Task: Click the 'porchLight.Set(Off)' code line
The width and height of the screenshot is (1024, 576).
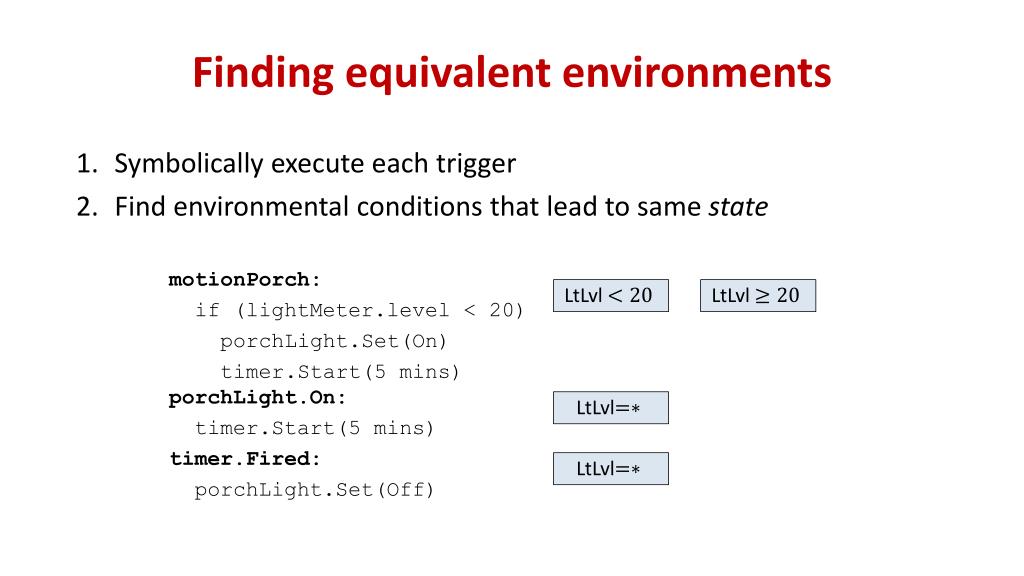Action: tap(314, 490)
